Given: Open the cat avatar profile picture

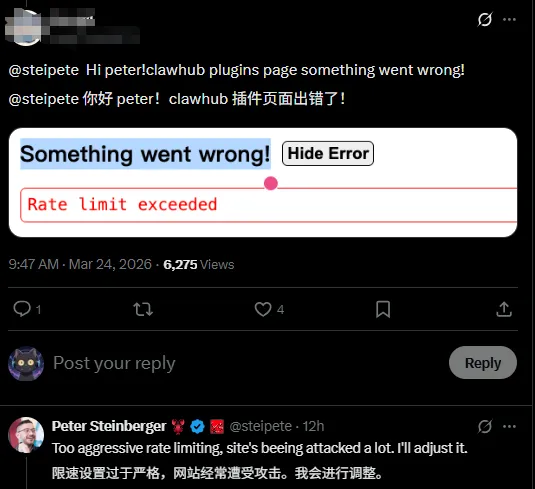Looking at the screenshot, I should (26, 363).
